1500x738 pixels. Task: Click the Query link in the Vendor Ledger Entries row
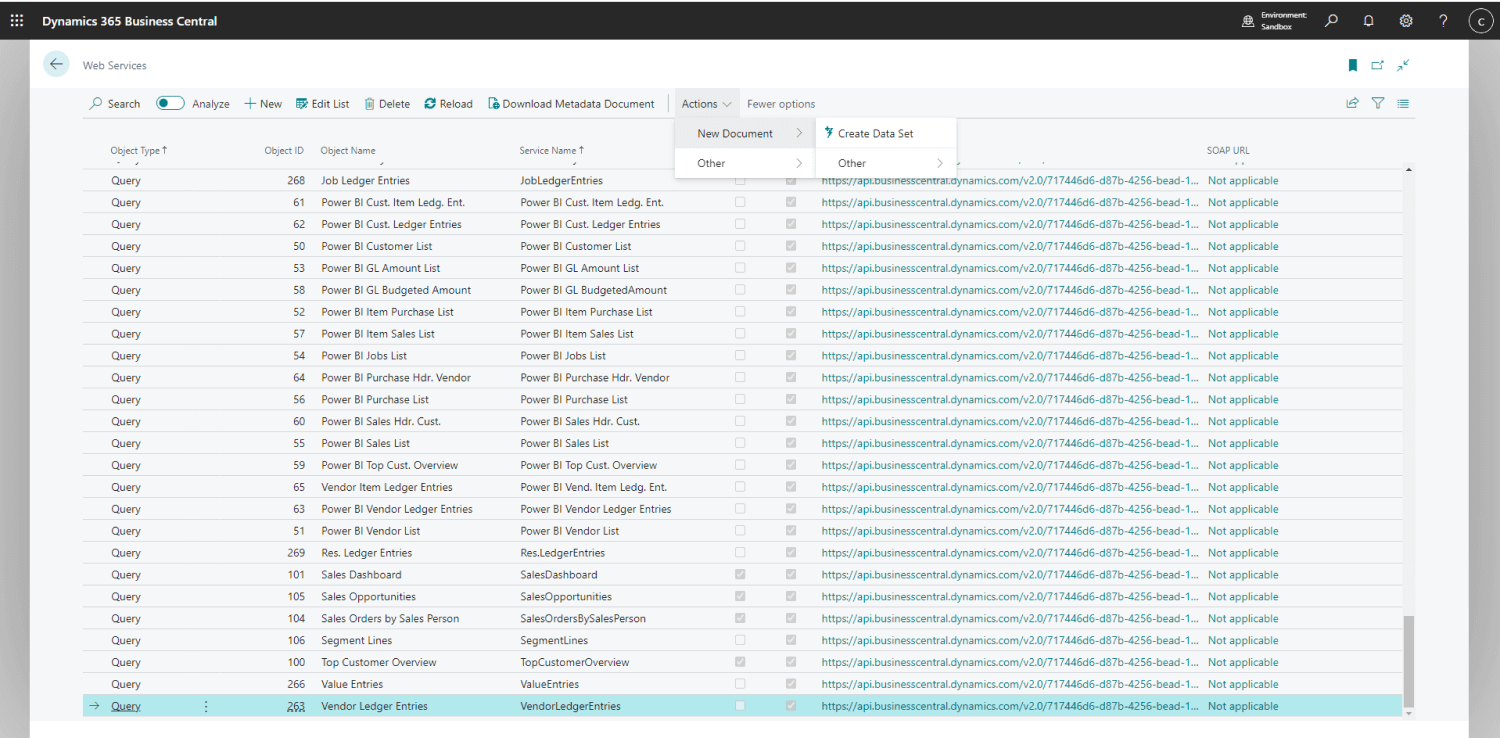pyautogui.click(x=126, y=706)
